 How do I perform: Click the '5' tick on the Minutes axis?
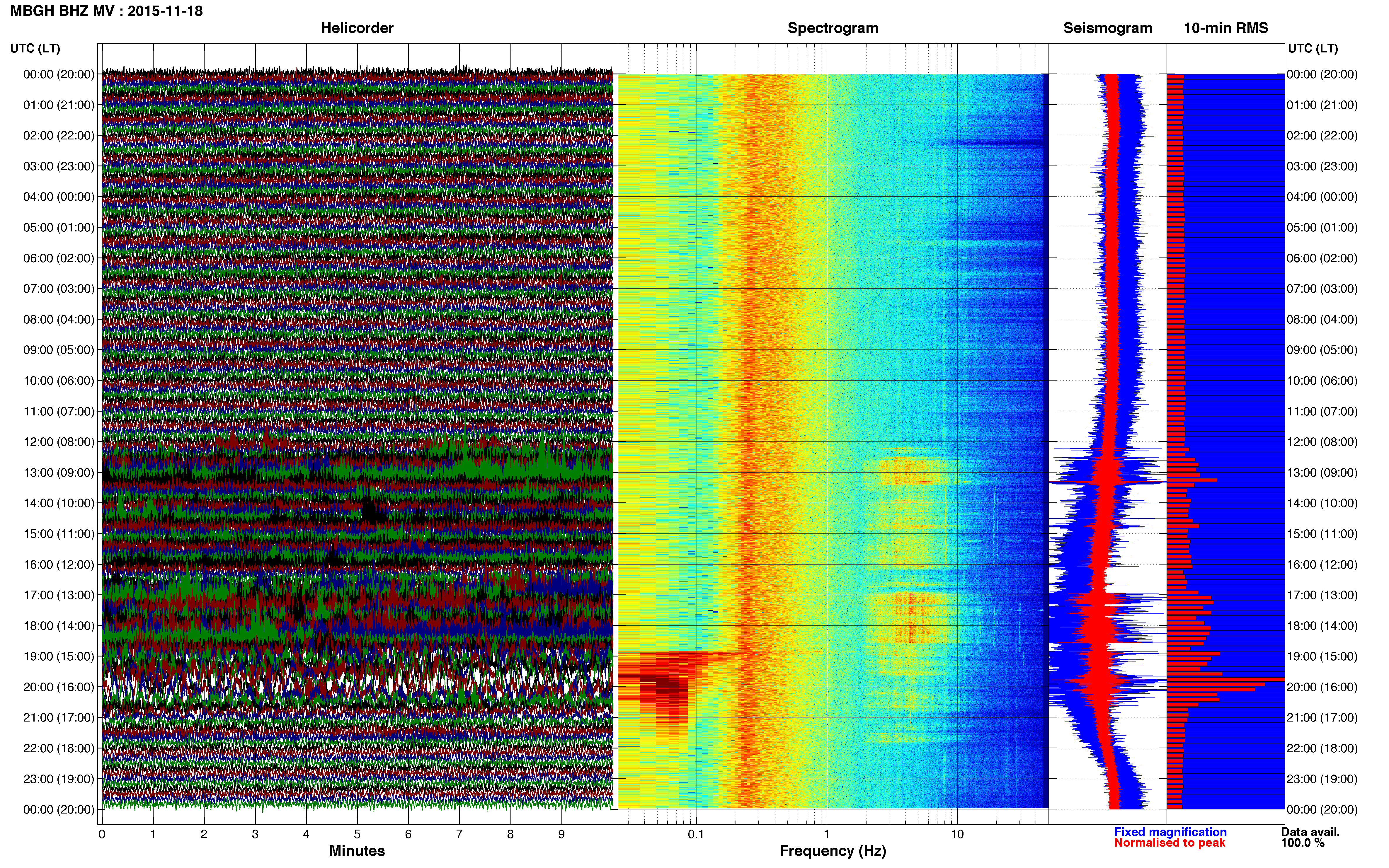click(x=357, y=834)
